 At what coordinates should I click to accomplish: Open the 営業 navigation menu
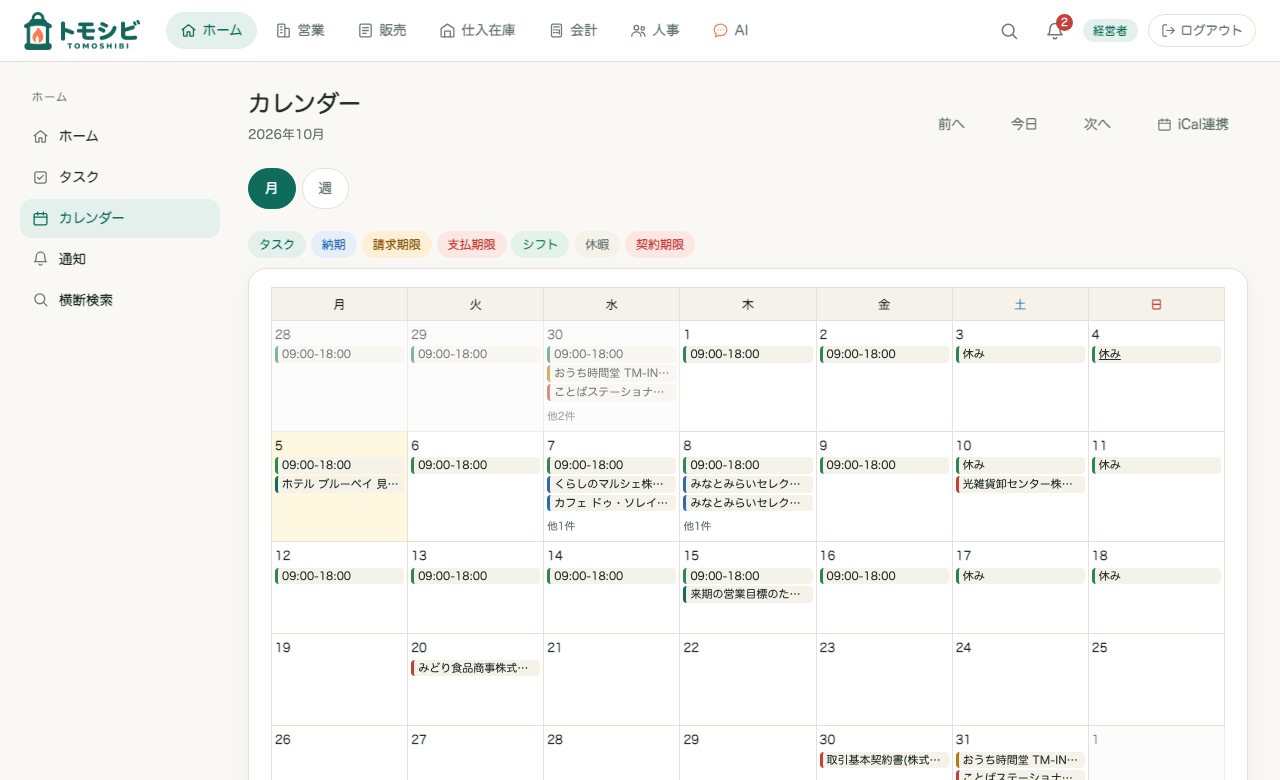click(x=300, y=31)
